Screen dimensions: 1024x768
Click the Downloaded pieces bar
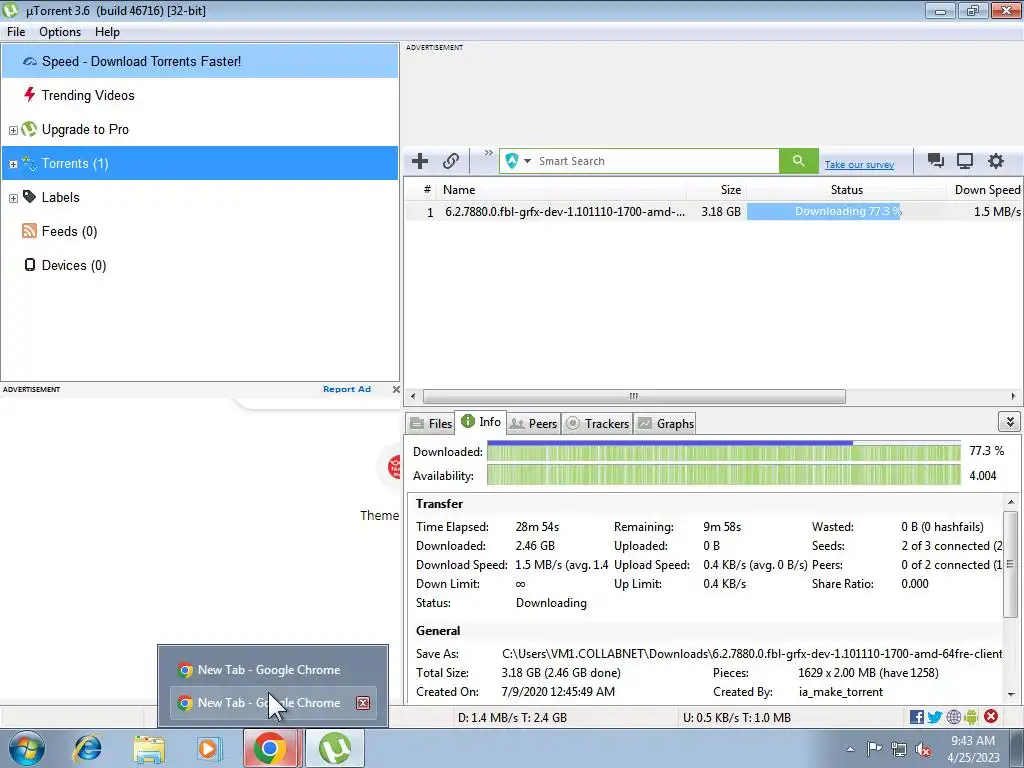click(x=724, y=452)
